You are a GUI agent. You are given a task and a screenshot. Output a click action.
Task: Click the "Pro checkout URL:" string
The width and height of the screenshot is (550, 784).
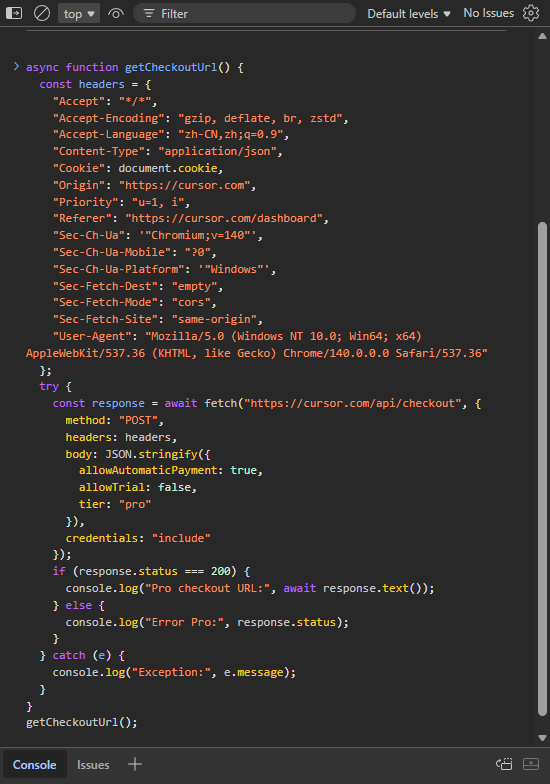[208, 588]
